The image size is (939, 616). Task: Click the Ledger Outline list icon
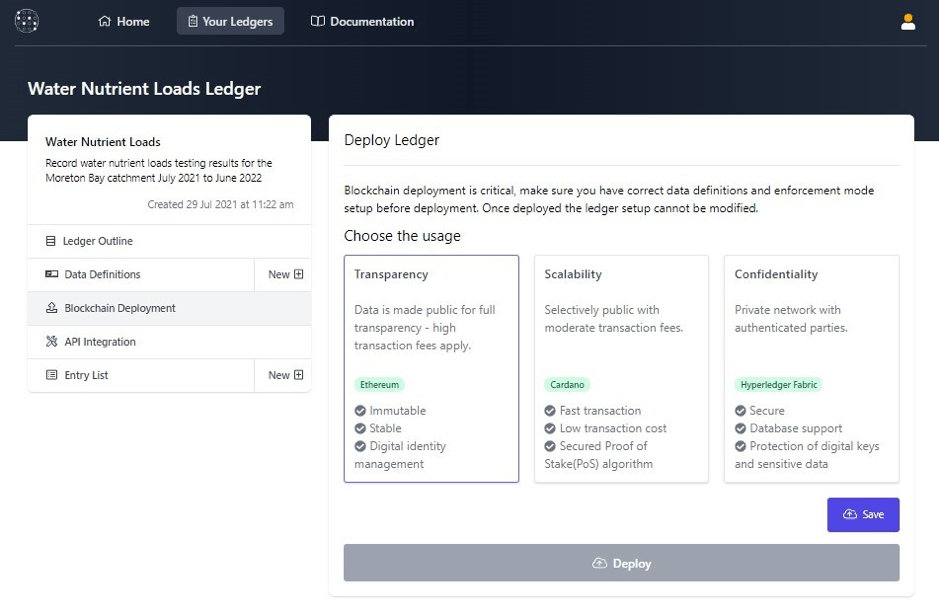pos(51,241)
